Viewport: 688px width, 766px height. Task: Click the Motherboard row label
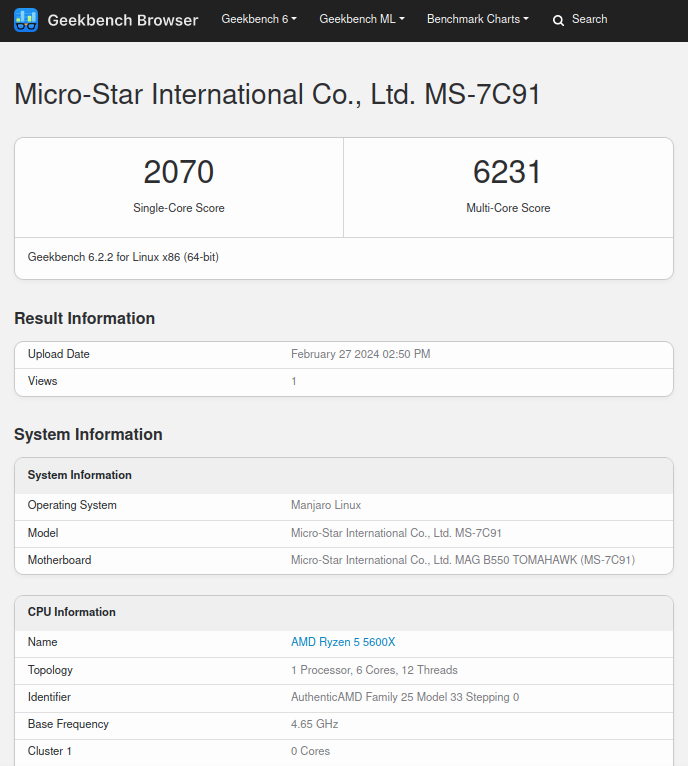click(60, 560)
